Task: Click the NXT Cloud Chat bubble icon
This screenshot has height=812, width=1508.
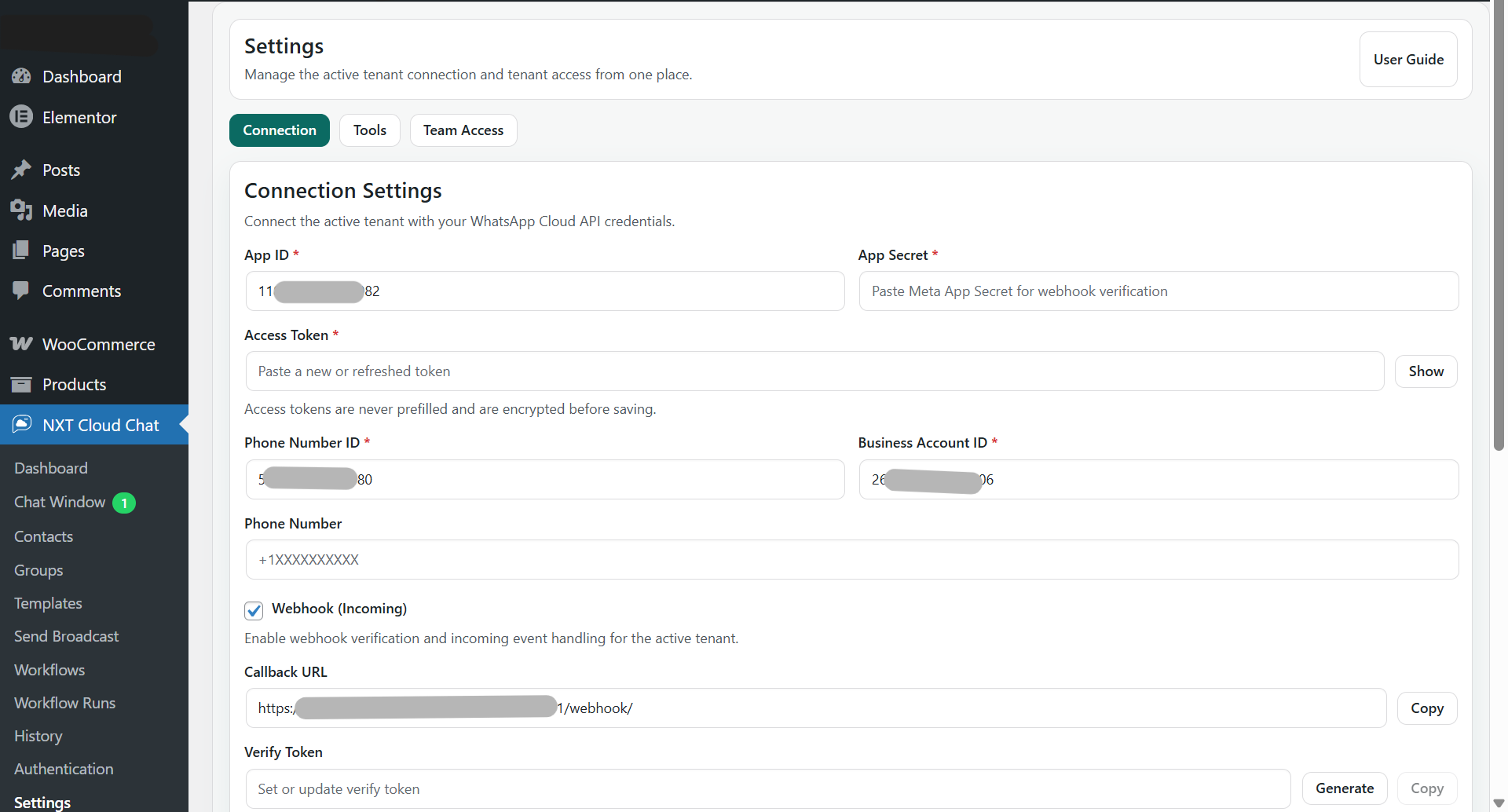Action: 21,425
